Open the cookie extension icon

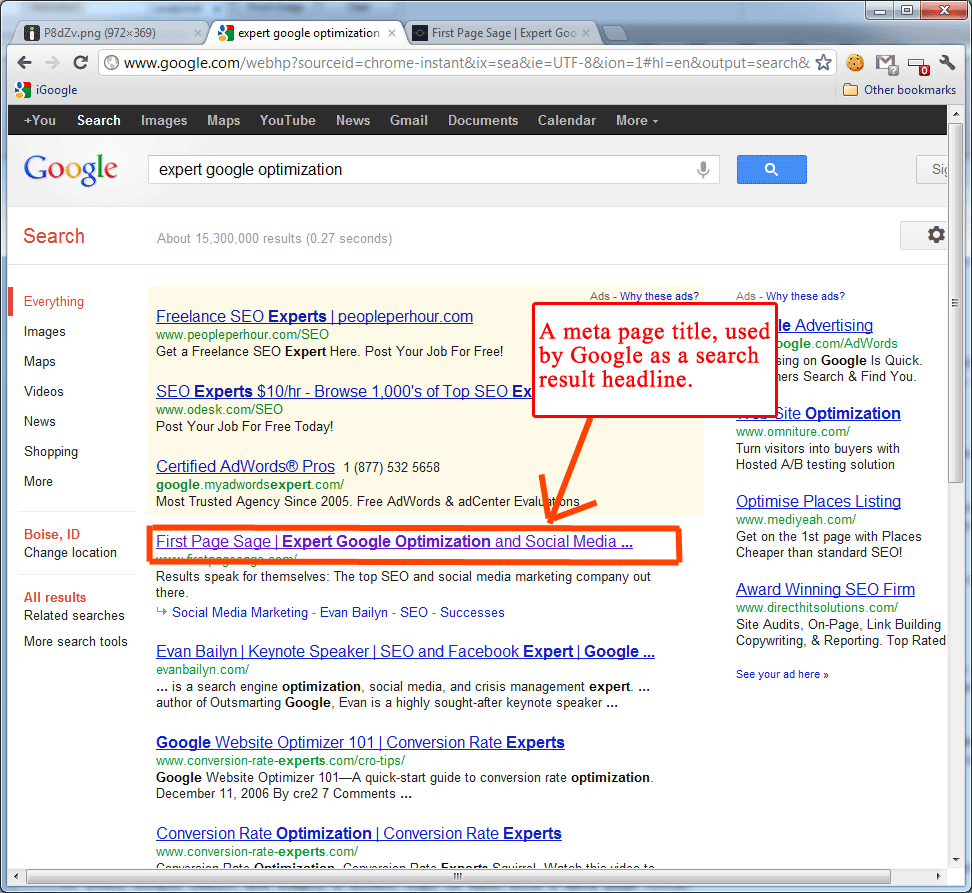point(855,63)
